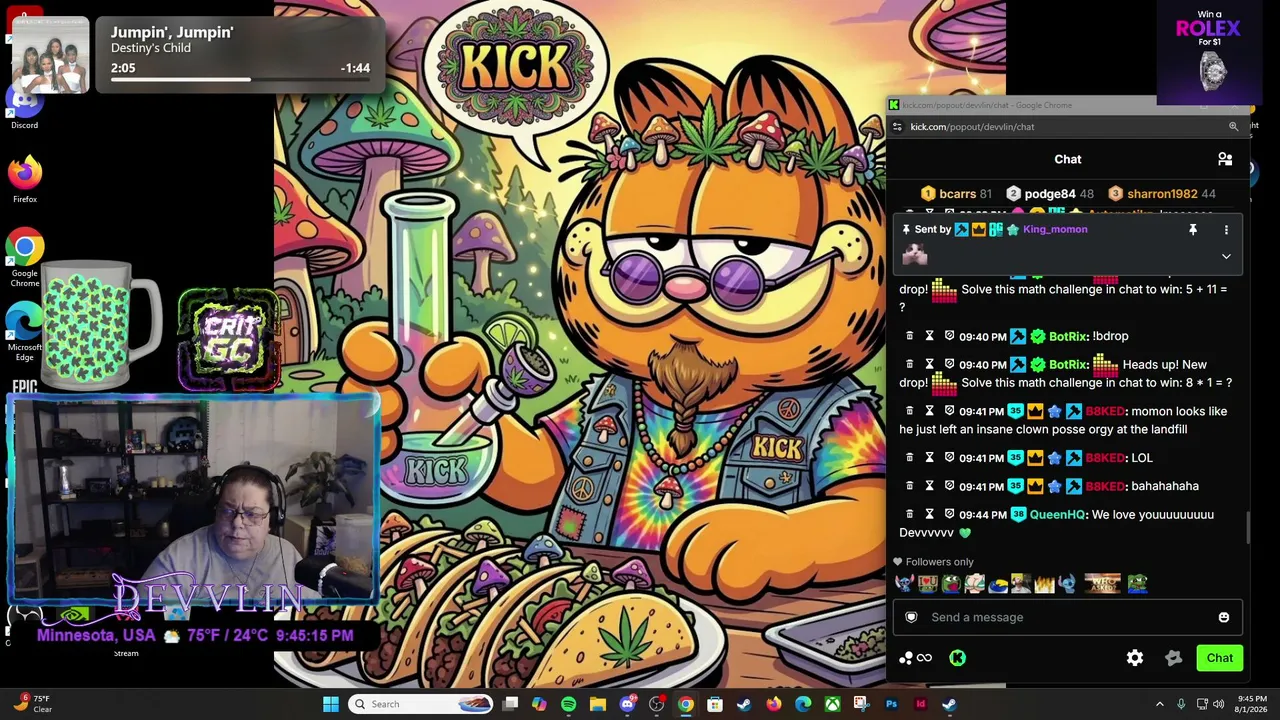This screenshot has width=1280, height=720.
Task: Timeout B8KED on the bahahahaha message
Action: click(x=929, y=486)
